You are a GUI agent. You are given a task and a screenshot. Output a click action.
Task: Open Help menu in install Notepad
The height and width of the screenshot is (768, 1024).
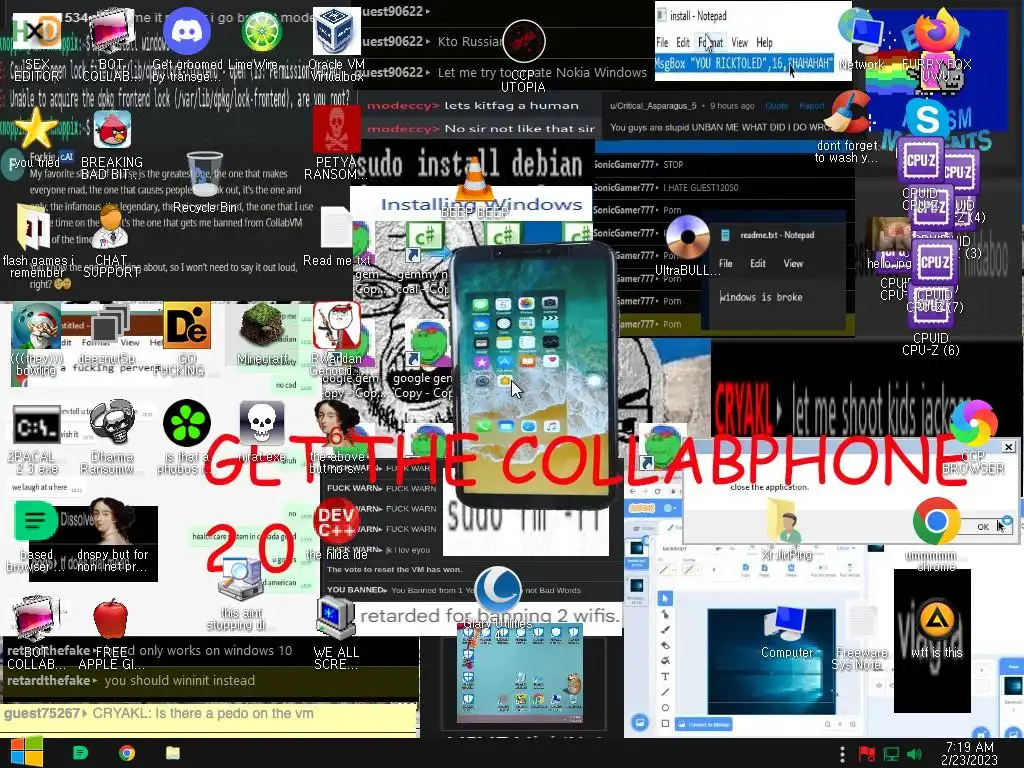point(764,42)
